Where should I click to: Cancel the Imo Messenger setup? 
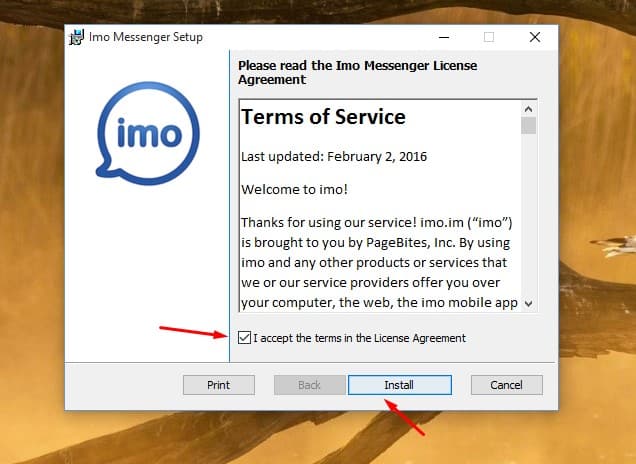click(x=505, y=385)
